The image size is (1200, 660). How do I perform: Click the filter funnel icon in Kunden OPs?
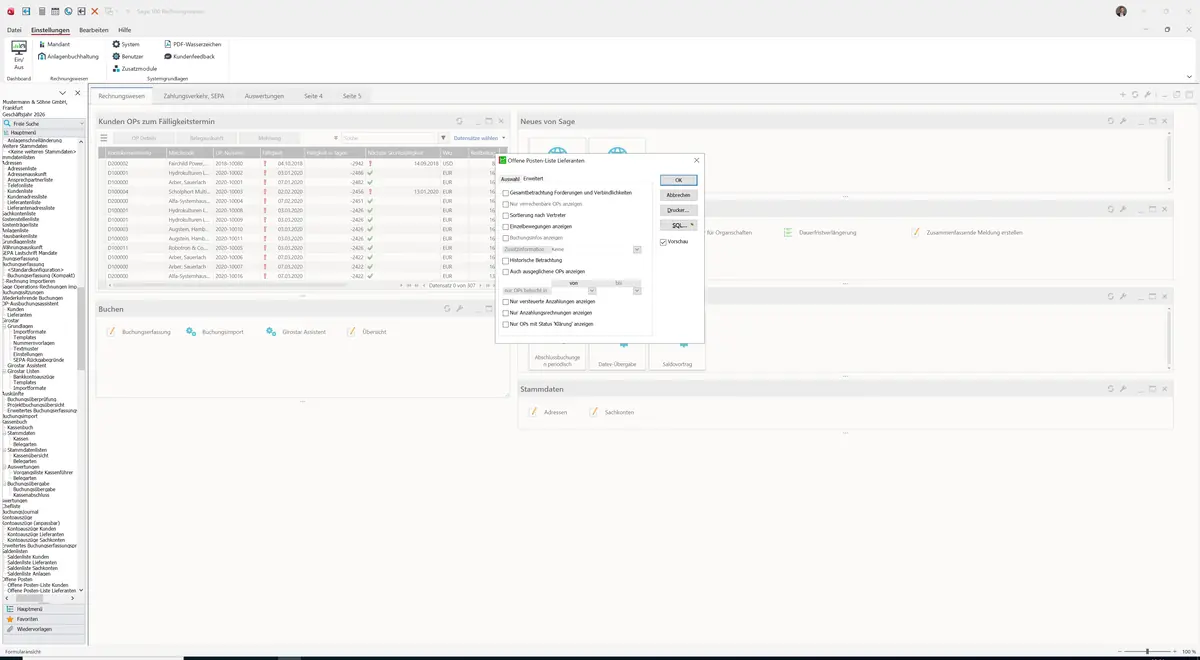pyautogui.click(x=443, y=138)
